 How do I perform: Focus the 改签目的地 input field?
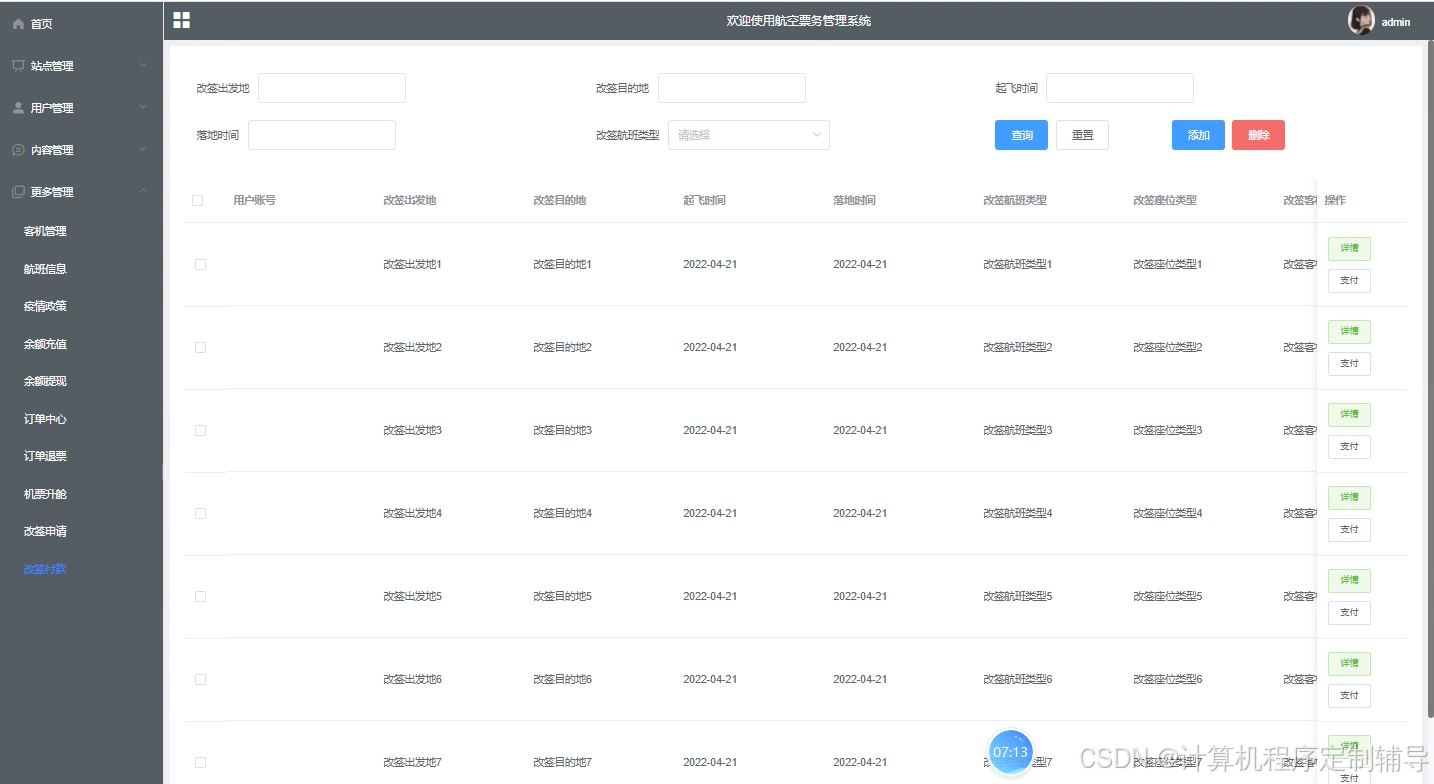click(x=732, y=88)
